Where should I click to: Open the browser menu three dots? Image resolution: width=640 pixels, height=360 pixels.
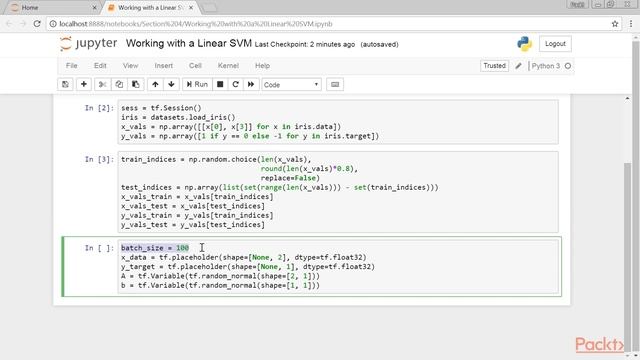[631, 24]
